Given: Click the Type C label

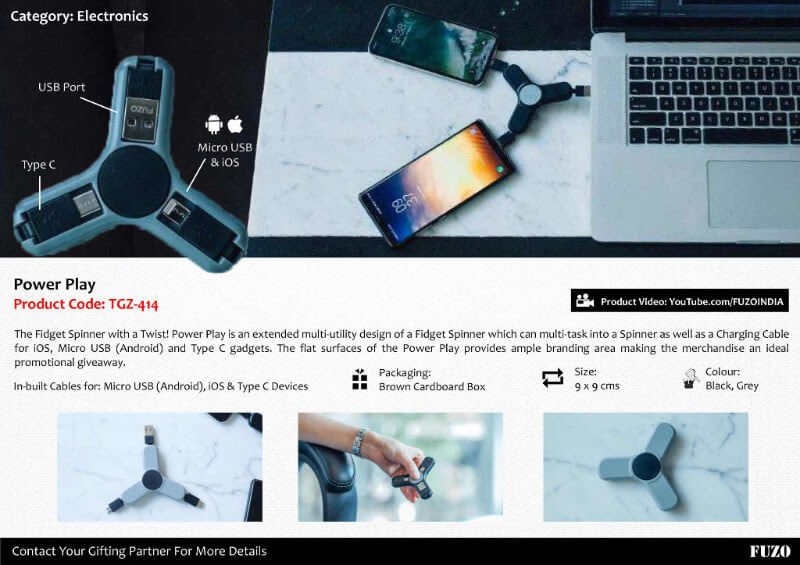Looking at the screenshot, I should pyautogui.click(x=38, y=165).
